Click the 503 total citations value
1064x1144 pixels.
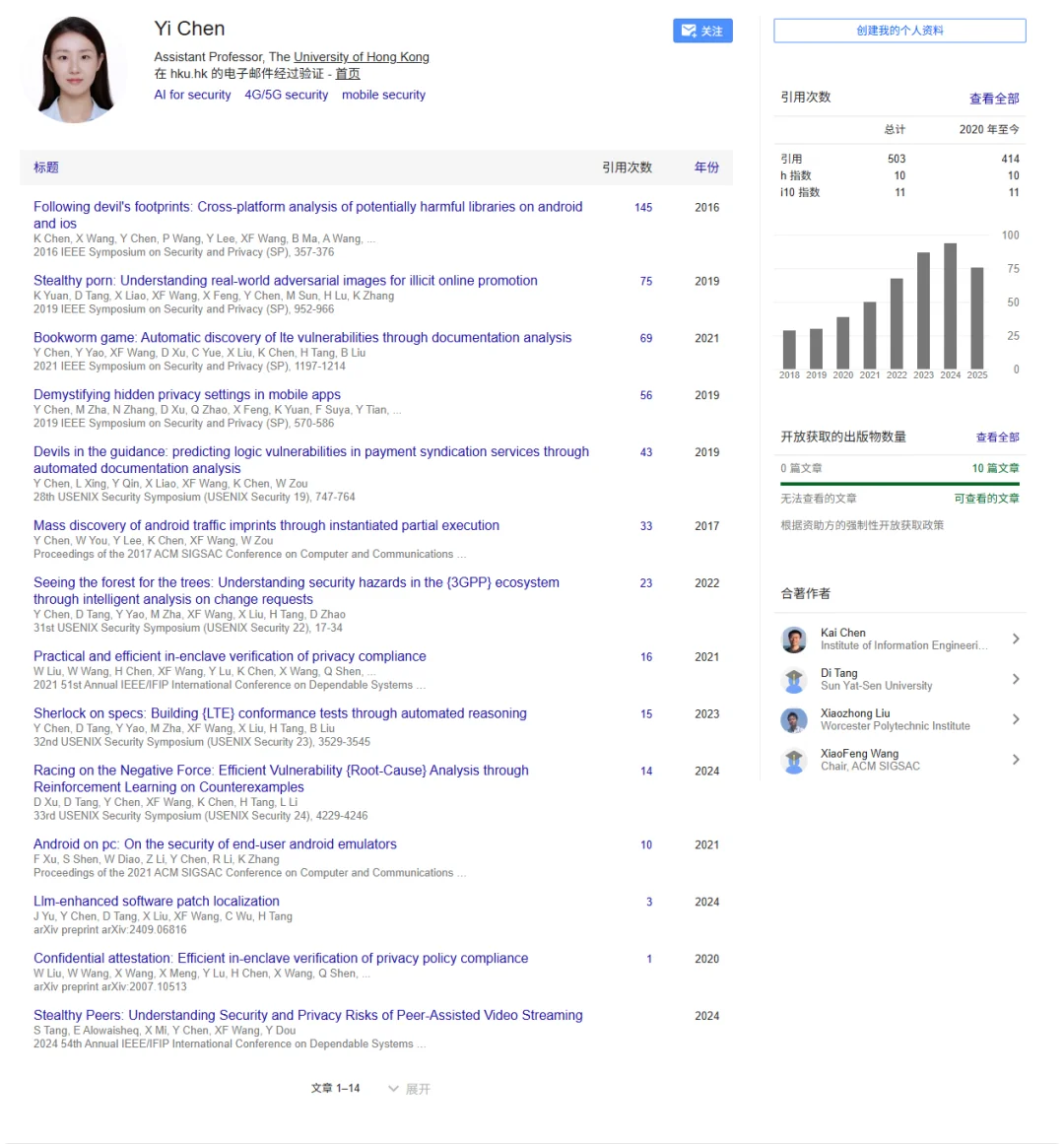[897, 159]
